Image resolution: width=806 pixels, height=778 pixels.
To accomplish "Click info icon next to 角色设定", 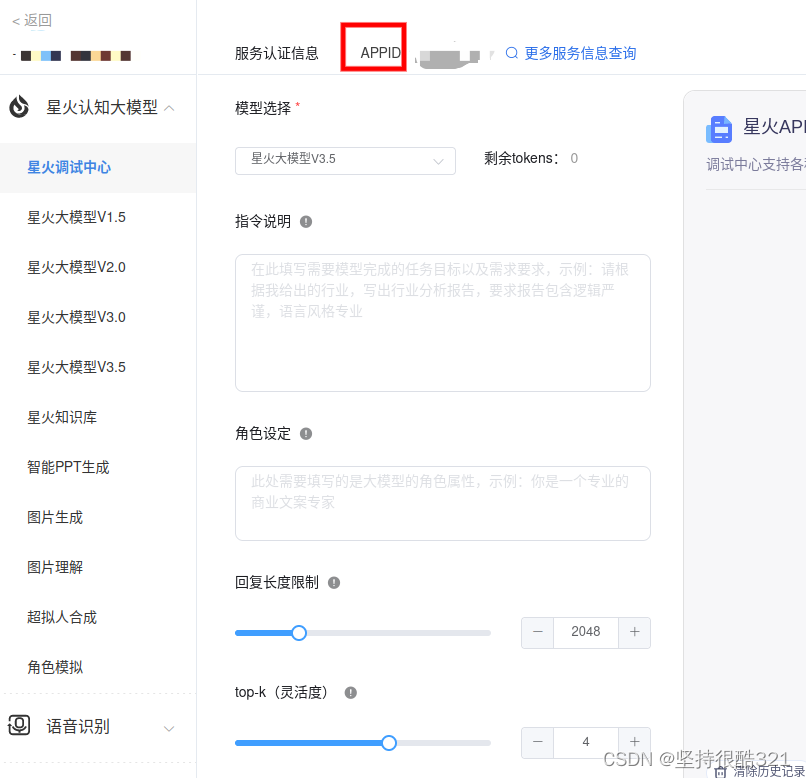I will click(306, 434).
